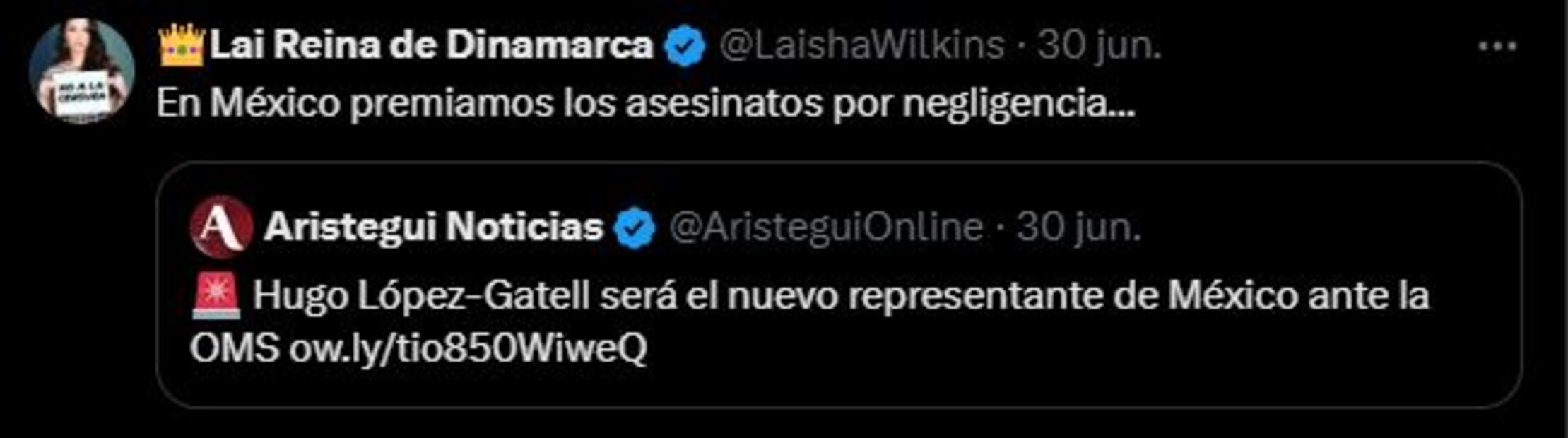
Task: Open the Aristegui Noticias account name
Action: (x=434, y=227)
